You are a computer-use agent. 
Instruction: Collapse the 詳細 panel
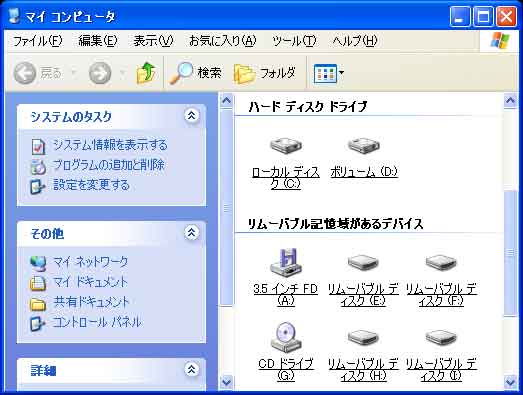pyautogui.click(x=191, y=369)
